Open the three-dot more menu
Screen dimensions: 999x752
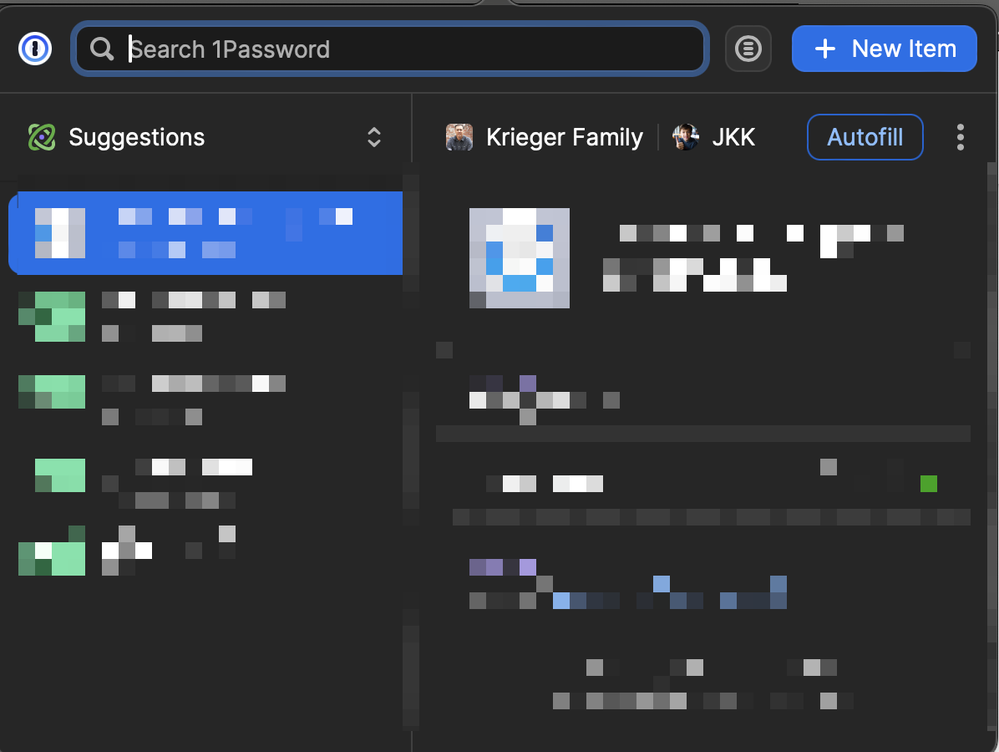tap(960, 137)
